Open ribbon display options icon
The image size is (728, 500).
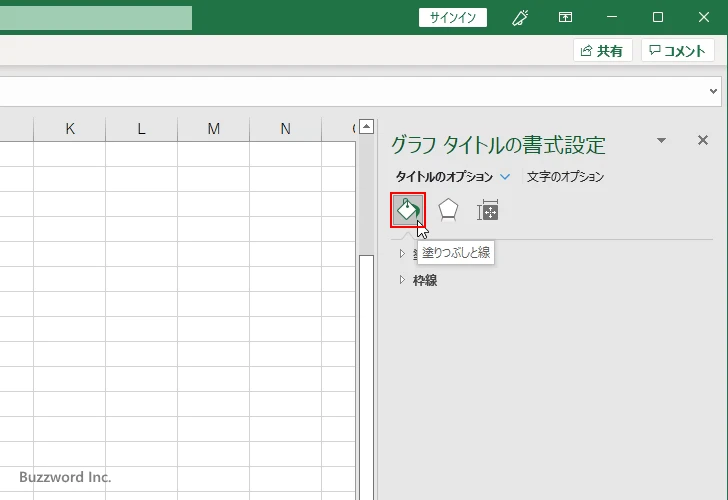coord(565,18)
